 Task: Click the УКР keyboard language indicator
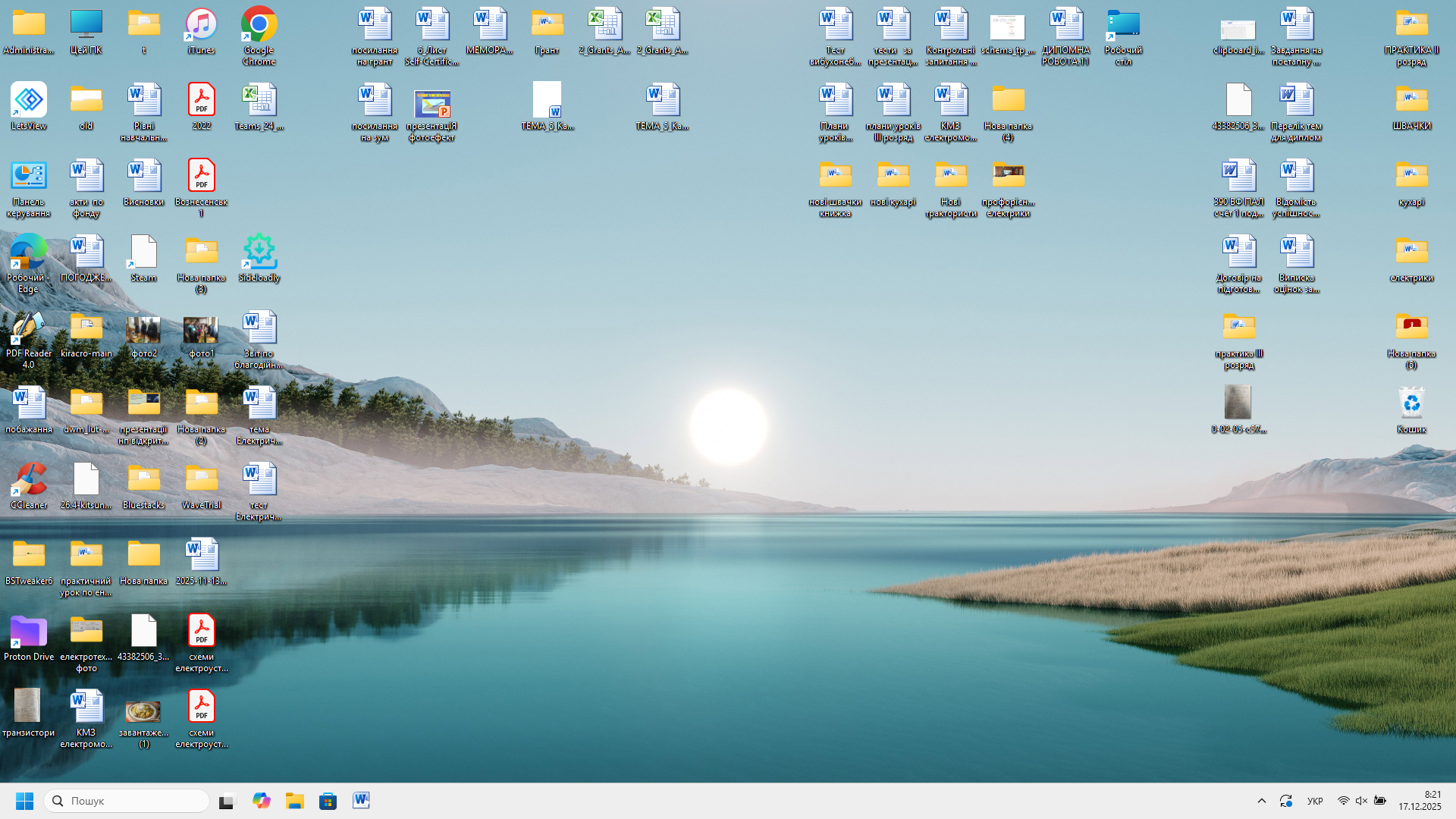pos(1315,801)
